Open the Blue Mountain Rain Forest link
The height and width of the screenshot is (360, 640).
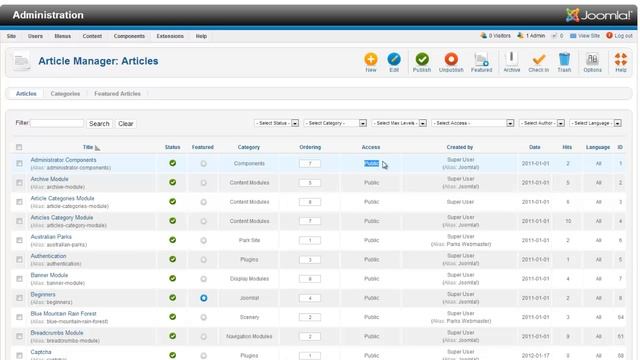click(63, 313)
